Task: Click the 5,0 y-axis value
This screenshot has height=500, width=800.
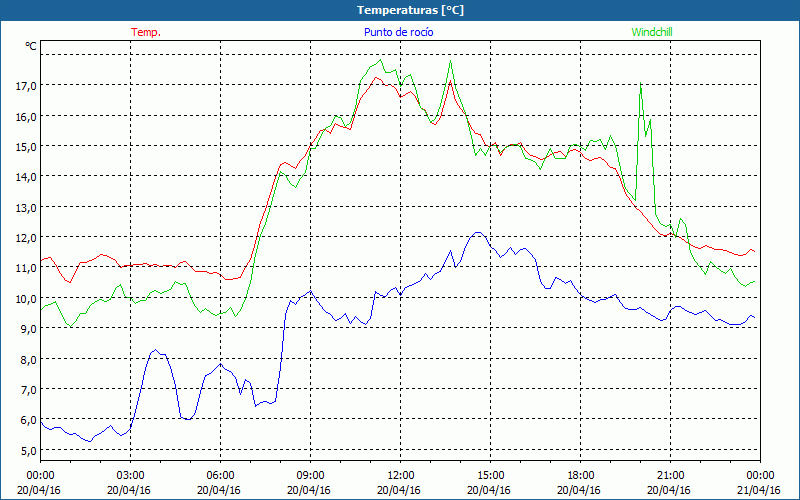Action: tap(29, 451)
